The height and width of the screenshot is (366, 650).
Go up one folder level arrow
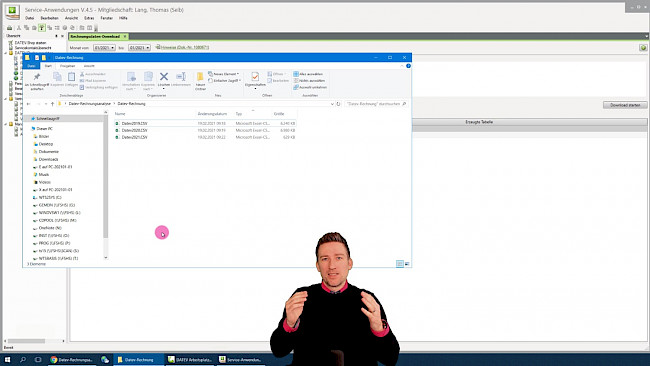52,104
